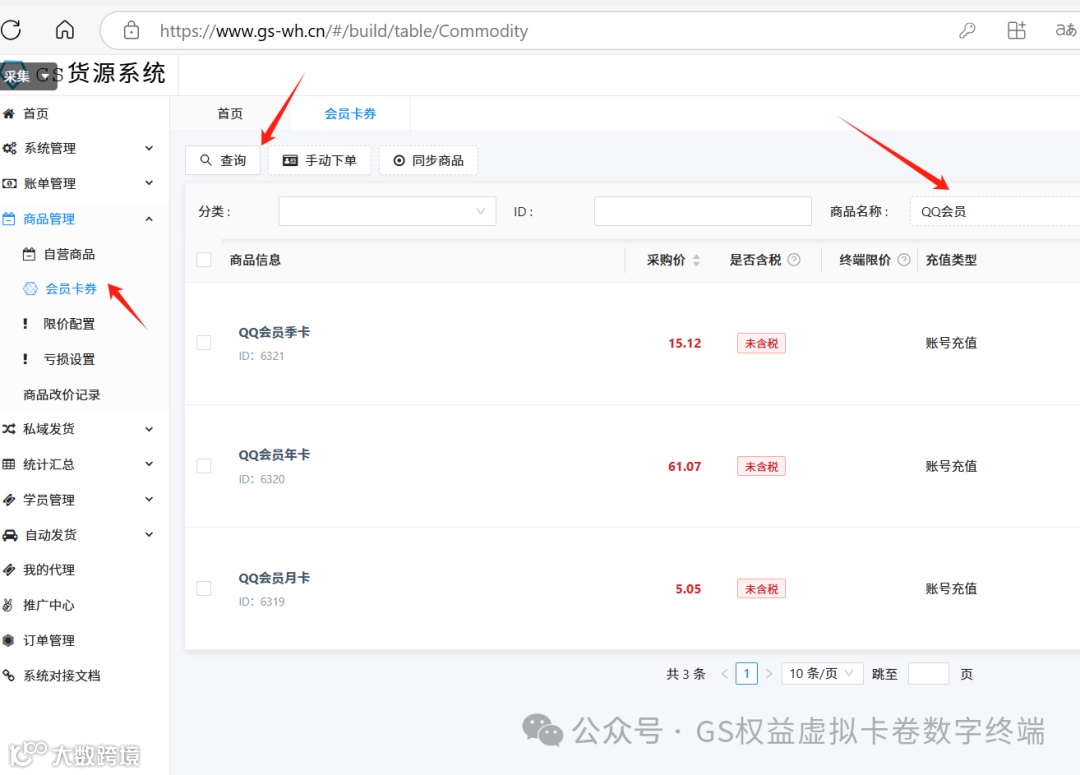This screenshot has width=1080, height=775.
Task: Focus the 商品名称 input with QQ会员
Action: (995, 211)
